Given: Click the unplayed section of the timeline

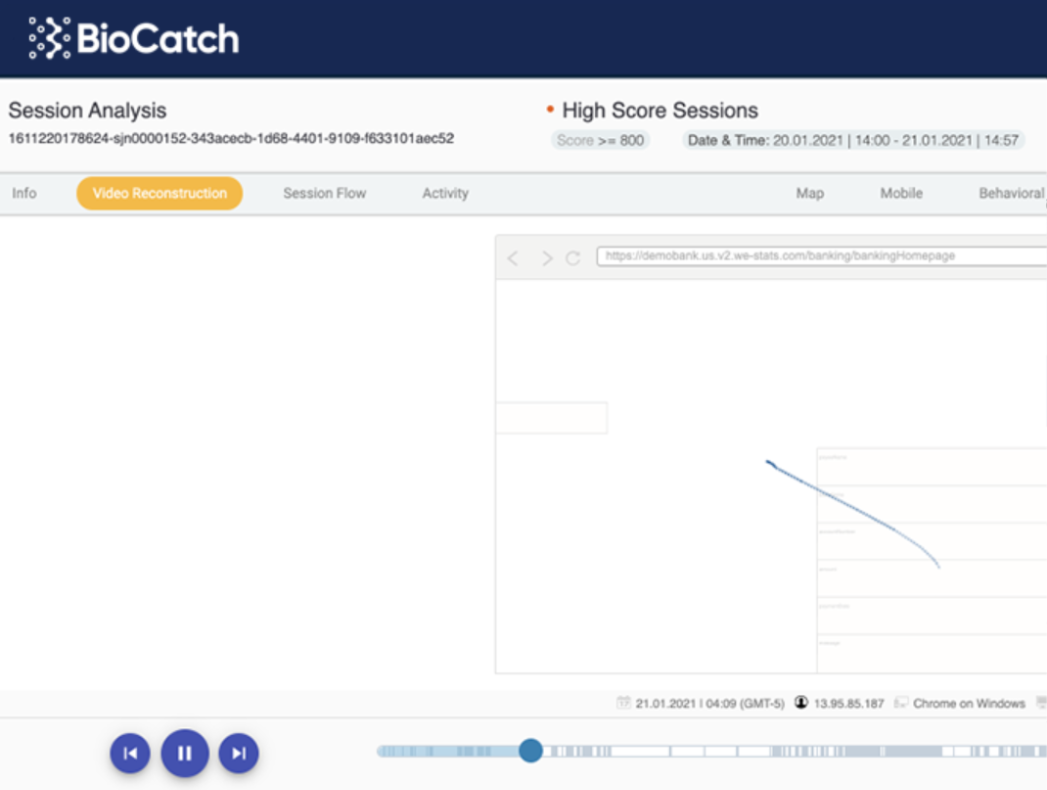Looking at the screenshot, I should (795, 751).
